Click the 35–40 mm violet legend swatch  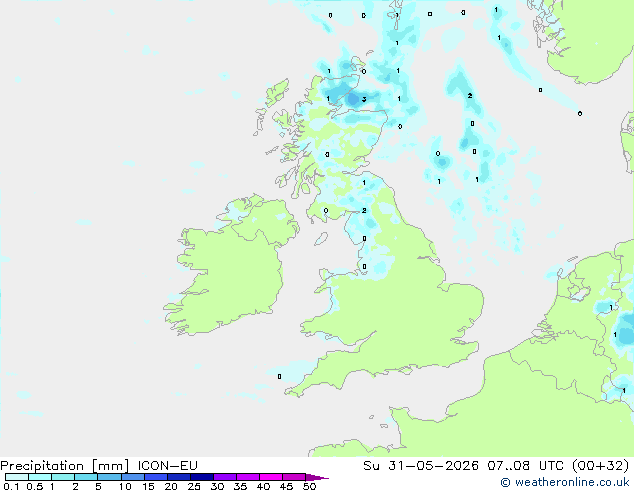click(247, 477)
